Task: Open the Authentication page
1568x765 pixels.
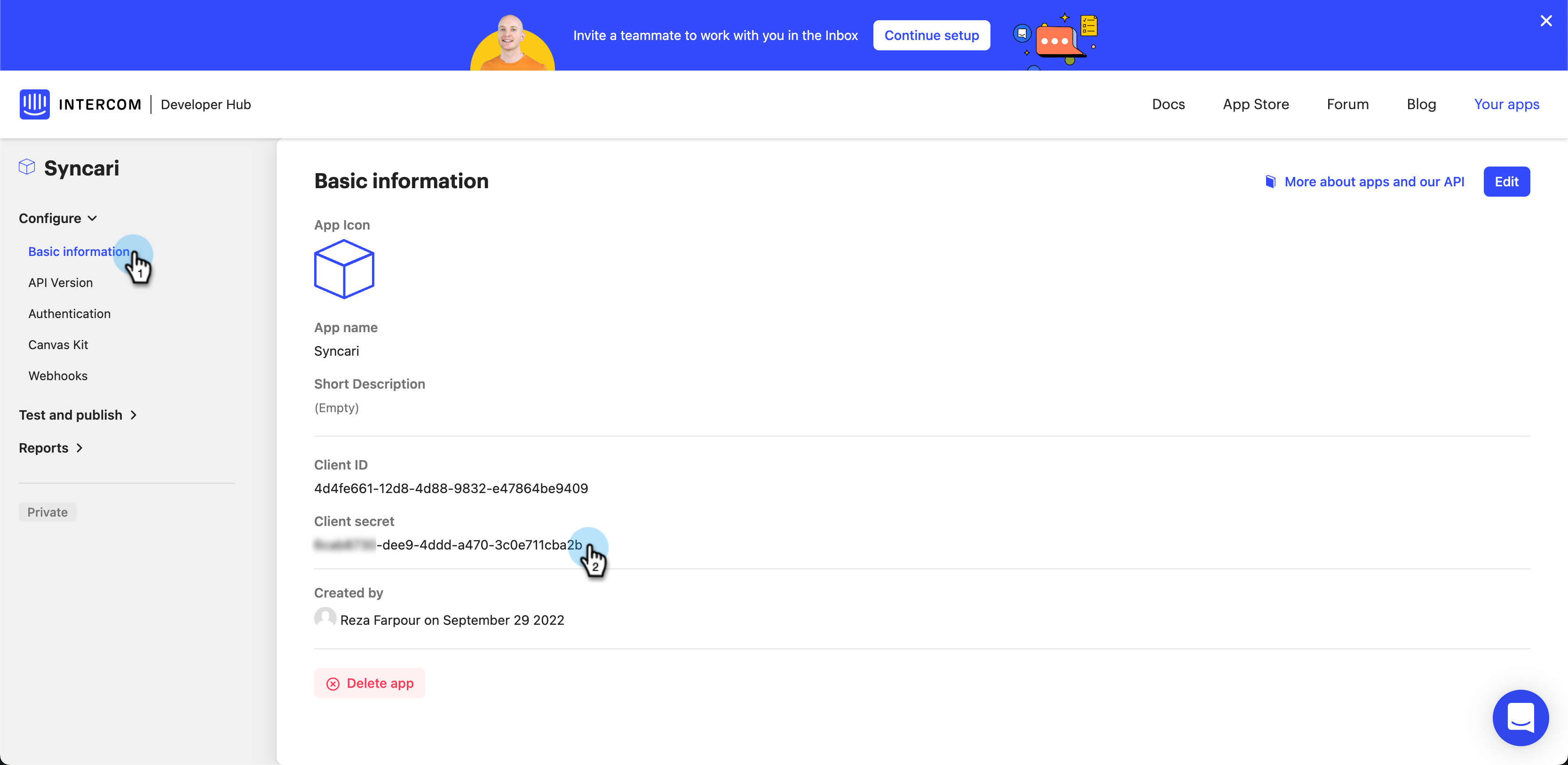Action: point(70,314)
